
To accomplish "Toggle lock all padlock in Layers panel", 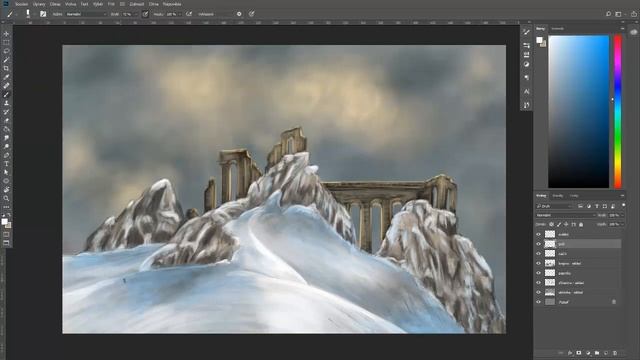I will 581,224.
